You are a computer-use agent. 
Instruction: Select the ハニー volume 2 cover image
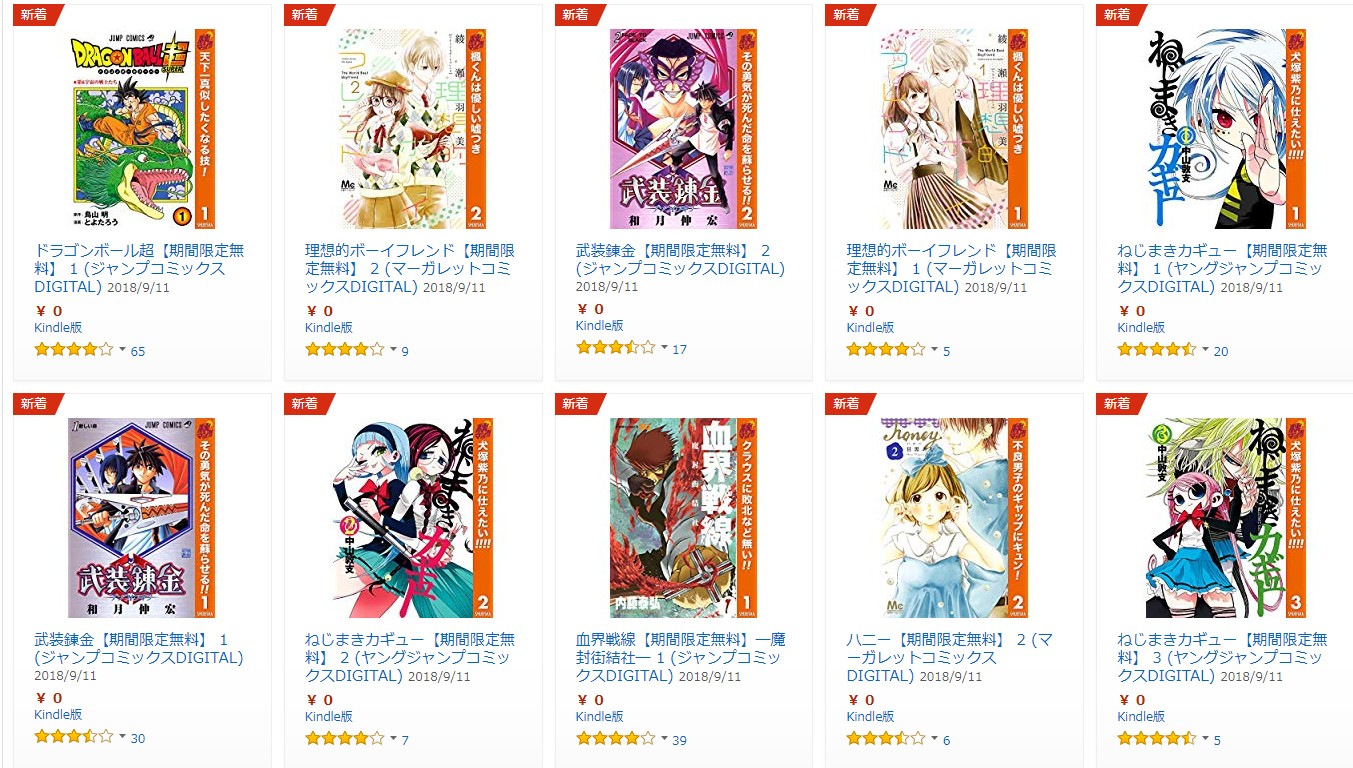point(954,518)
